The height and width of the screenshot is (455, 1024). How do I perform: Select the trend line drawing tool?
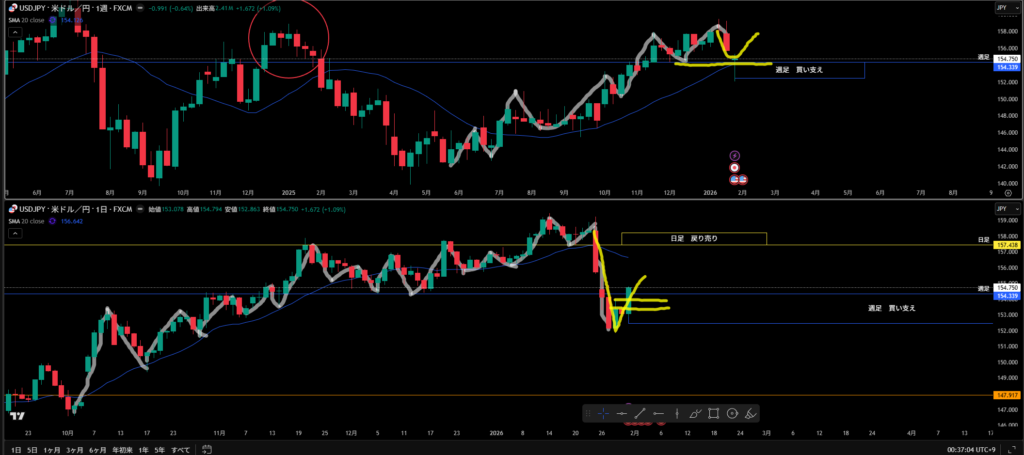[x=640, y=413]
